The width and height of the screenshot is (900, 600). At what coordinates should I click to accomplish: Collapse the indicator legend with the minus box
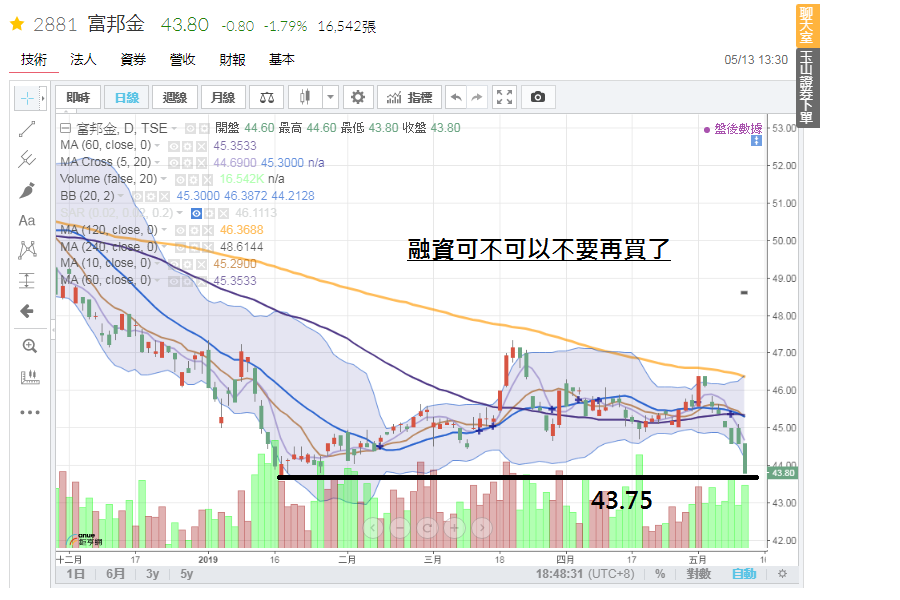[65, 128]
